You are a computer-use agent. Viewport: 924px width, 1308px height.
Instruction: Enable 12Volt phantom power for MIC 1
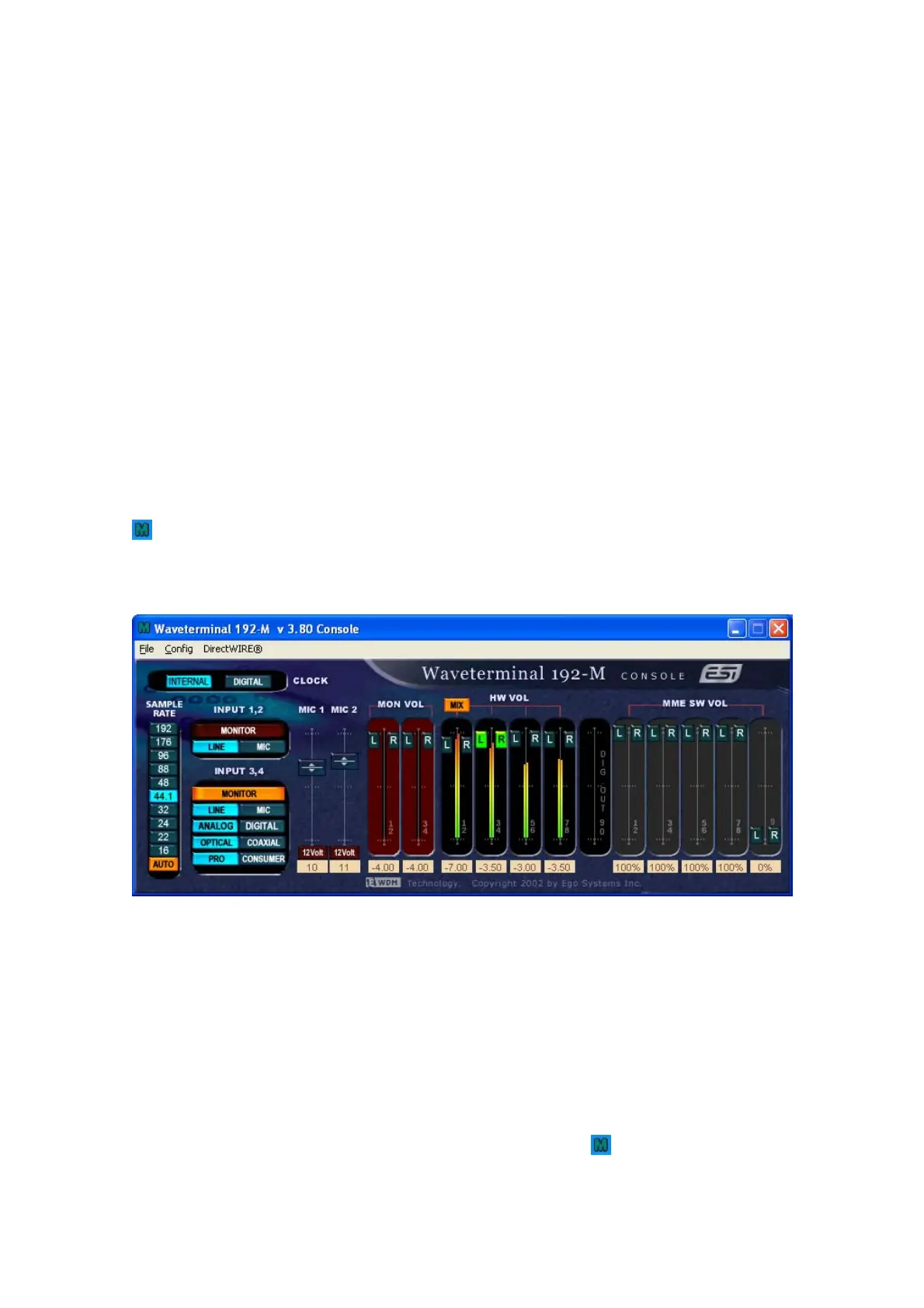(312, 853)
